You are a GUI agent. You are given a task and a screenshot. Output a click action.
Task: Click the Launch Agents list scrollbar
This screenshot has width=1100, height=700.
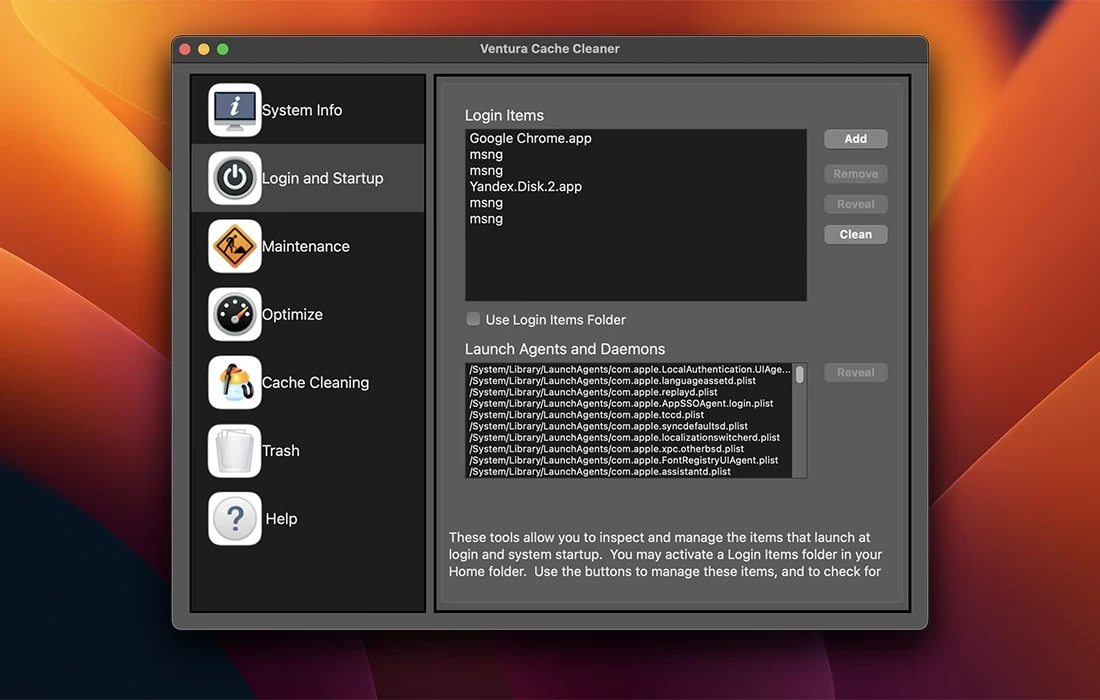(799, 376)
